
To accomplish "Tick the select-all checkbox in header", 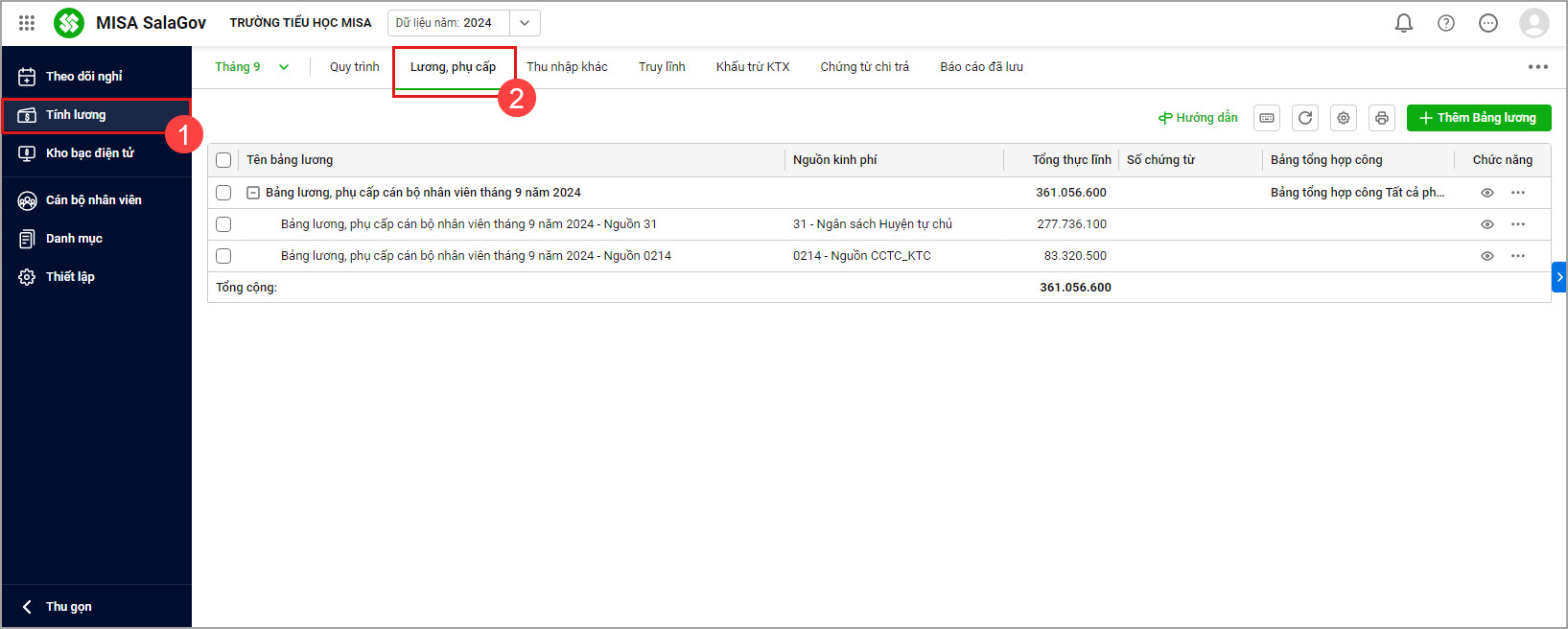I will [x=223, y=160].
